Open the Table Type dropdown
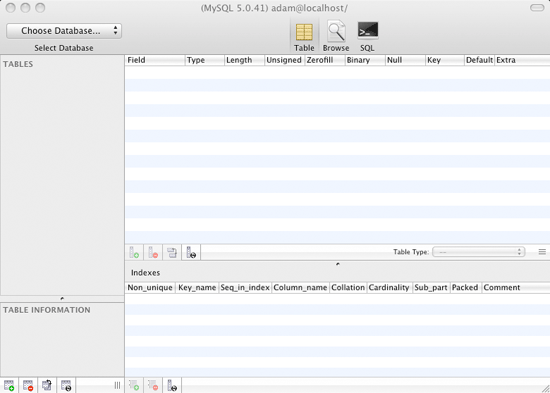550x393 pixels. pyautogui.click(x=478, y=252)
